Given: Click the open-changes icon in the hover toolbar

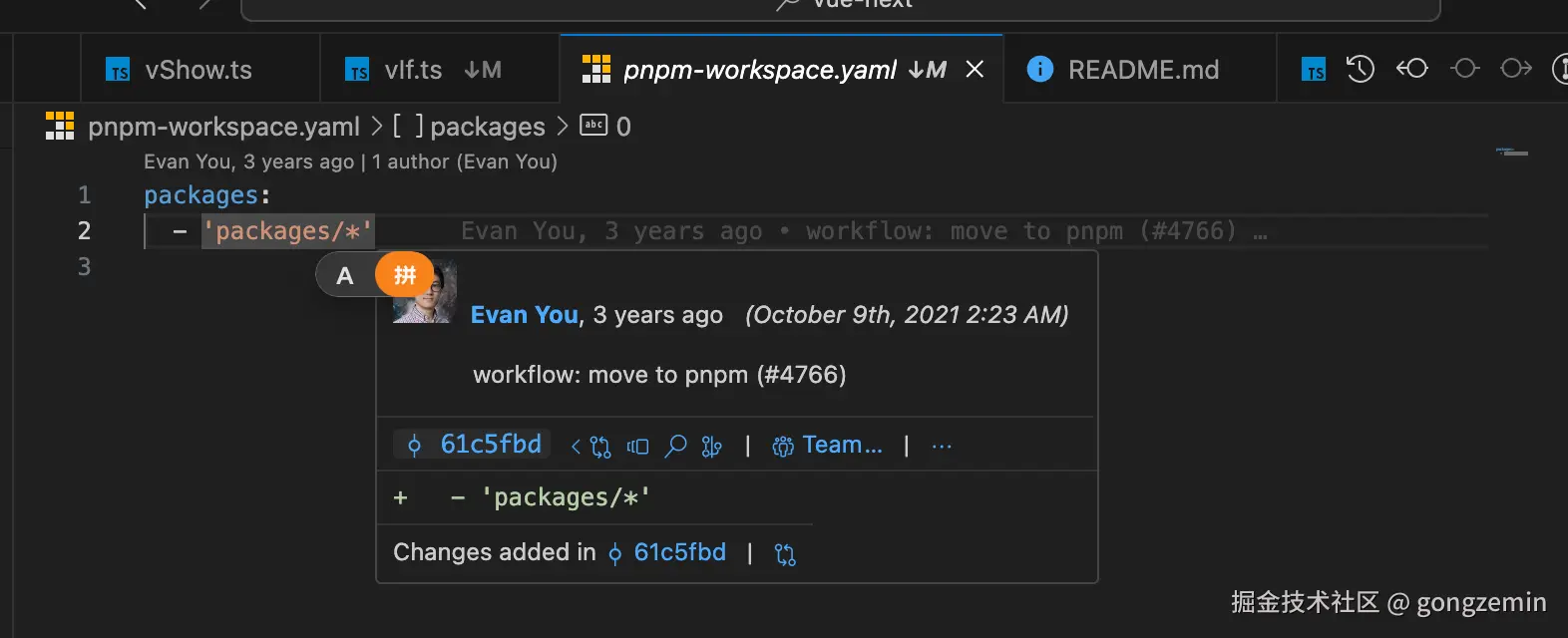Looking at the screenshot, I should click(637, 446).
